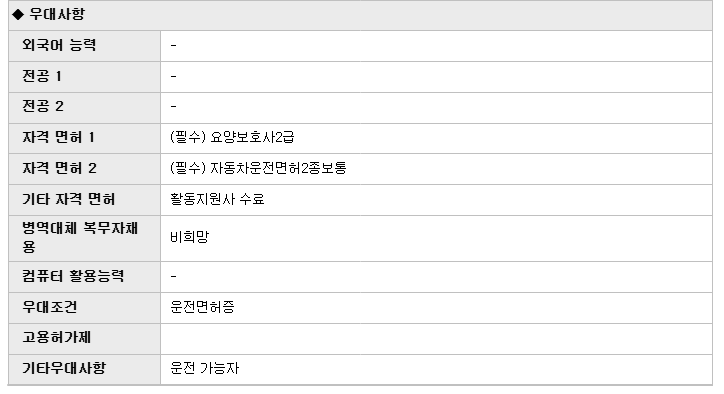Viewport: 724px width, 394px height.
Task: Click the 고용허가제 row label
Action: point(57,338)
